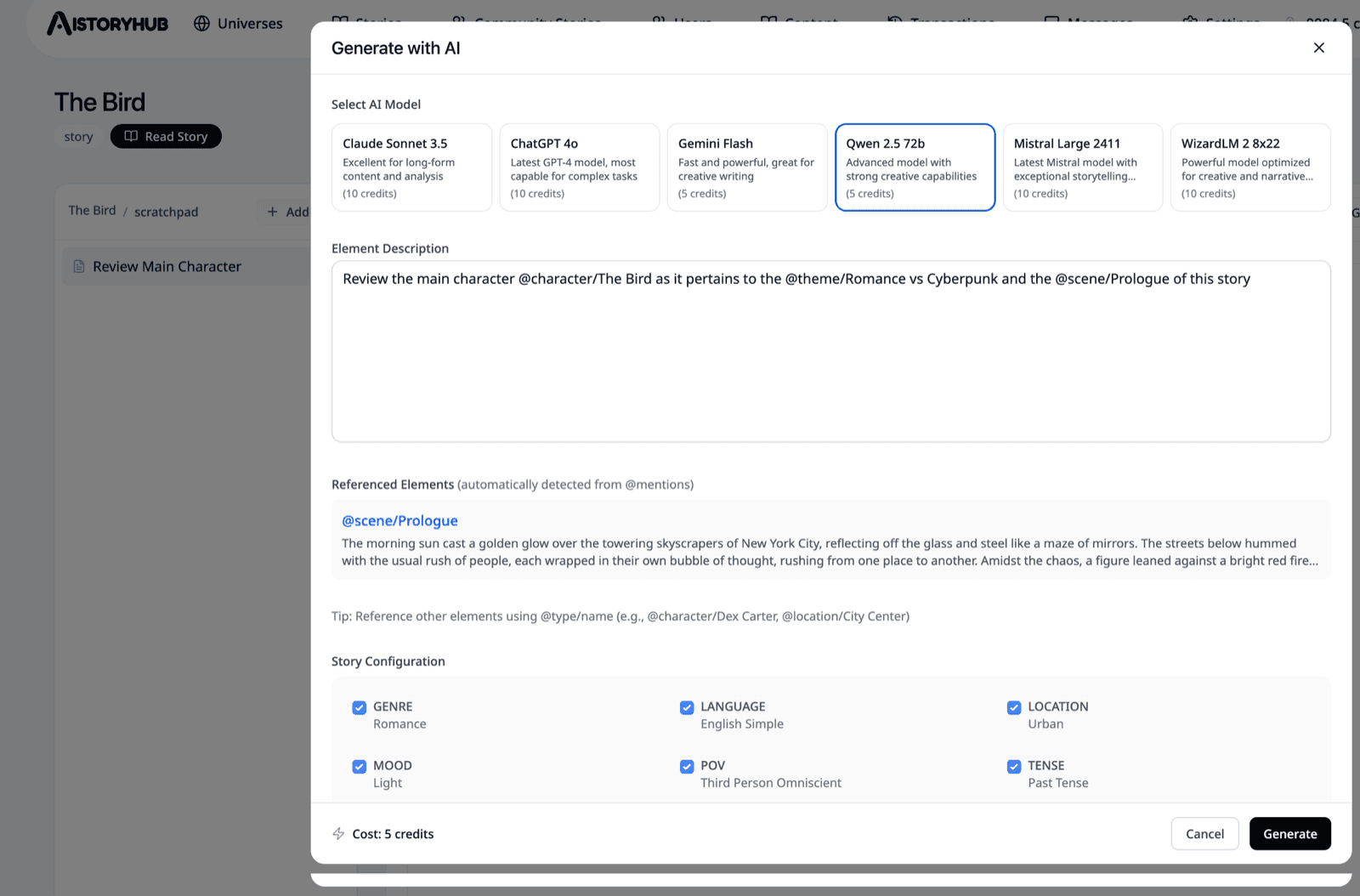Click inside the Element Description text area
Viewport: 1360px width, 896px height.
point(830,351)
